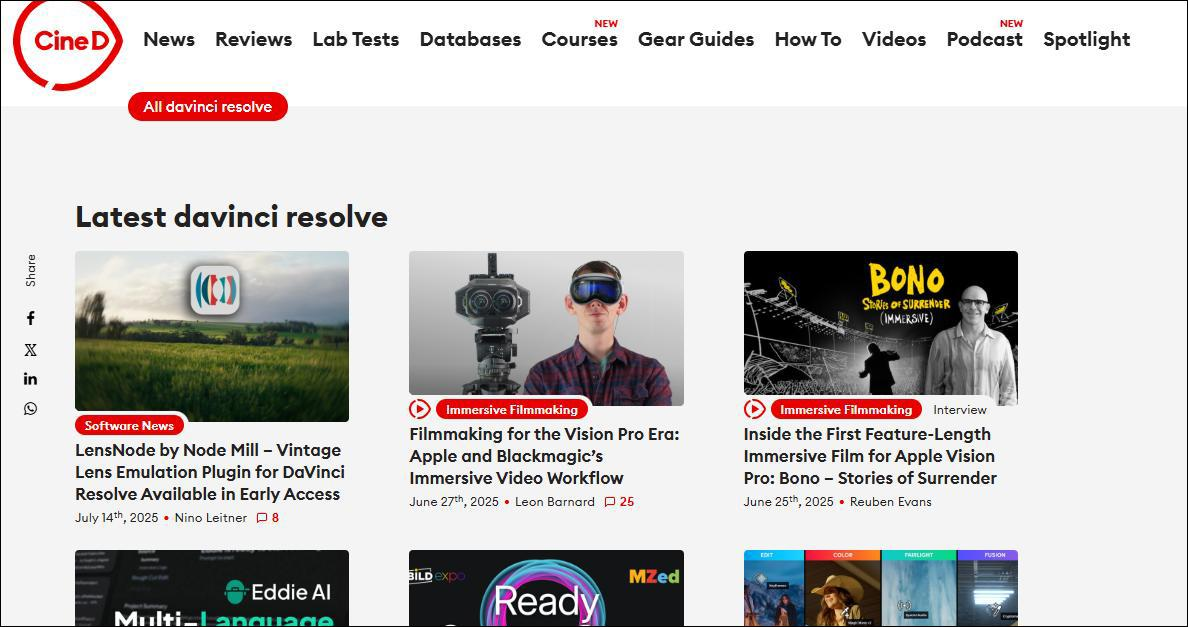Viewport: 1188px width, 627px height.
Task: Click the Latest davinci resolve heading
Action: [x=231, y=217]
